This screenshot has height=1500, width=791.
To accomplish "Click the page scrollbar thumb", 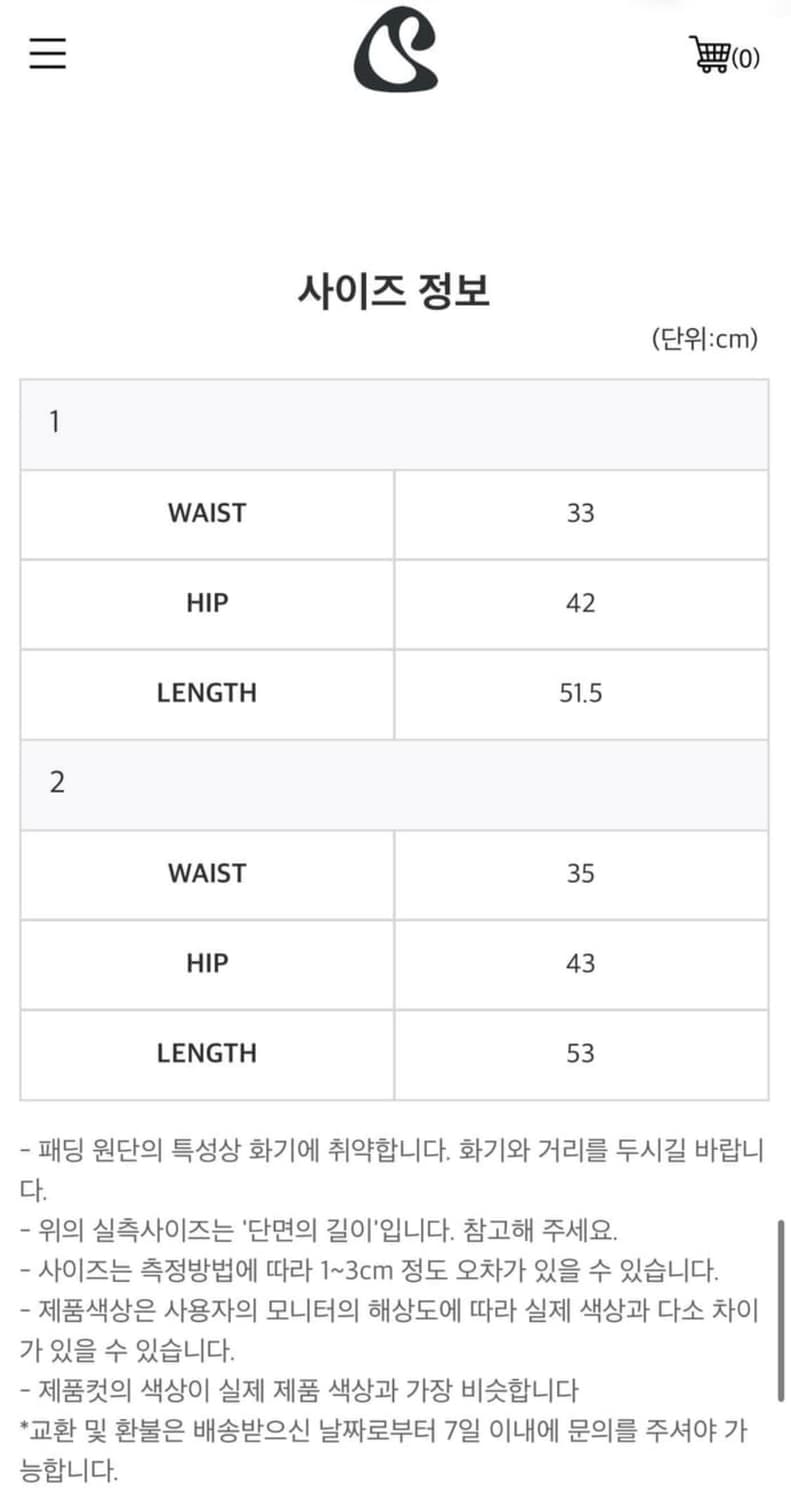I will click(x=781, y=1310).
